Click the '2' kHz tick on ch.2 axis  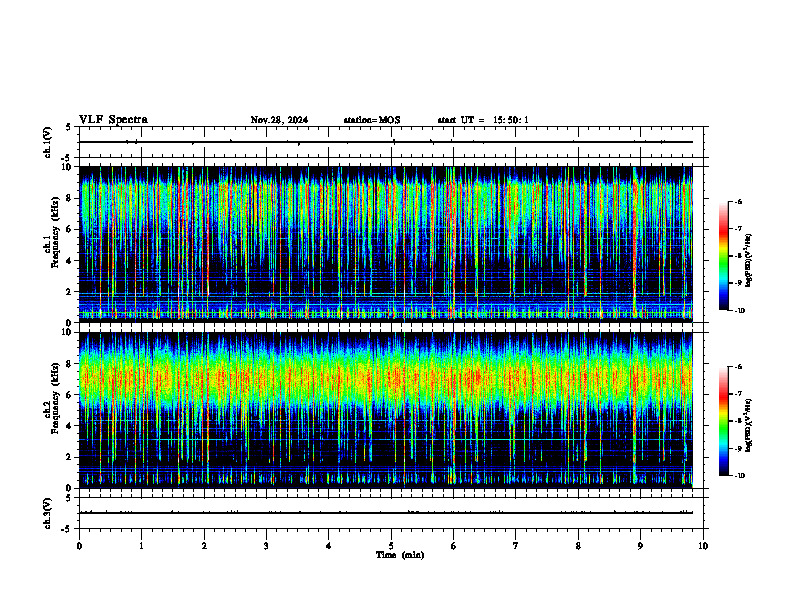[70, 457]
